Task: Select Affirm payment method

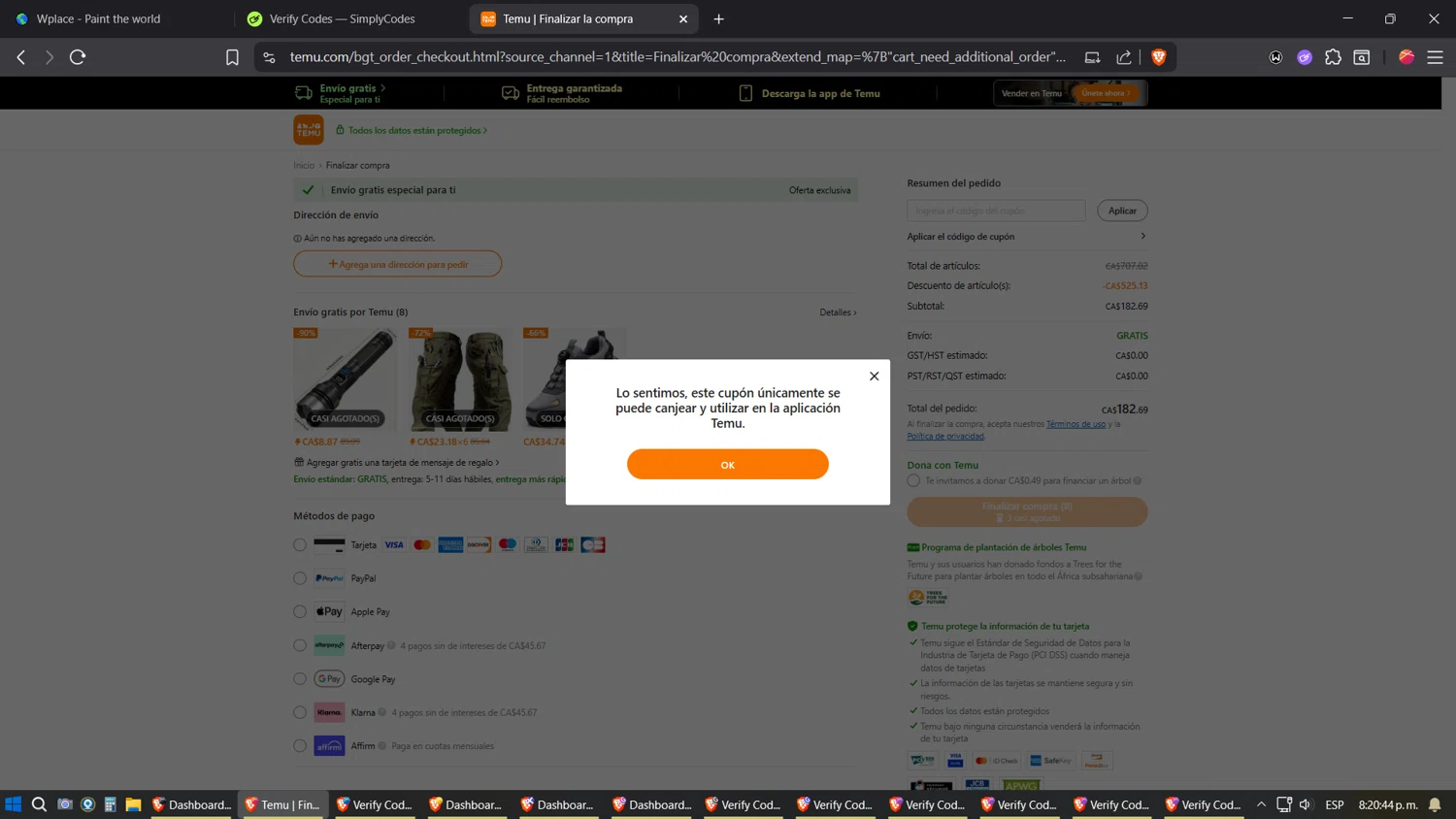Action: [300, 746]
